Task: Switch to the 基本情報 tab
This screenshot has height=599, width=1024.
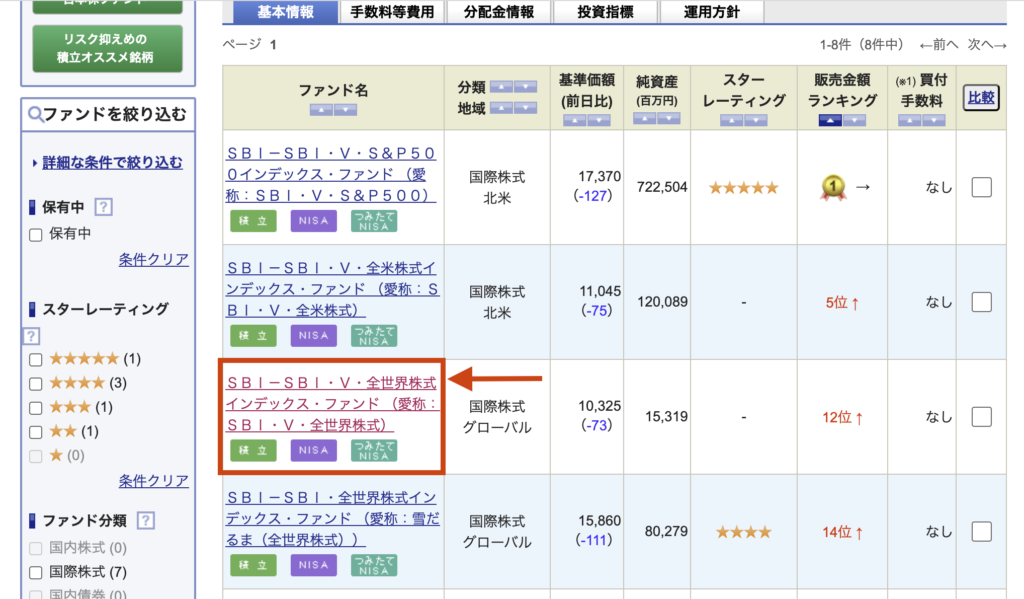Action: pos(285,12)
